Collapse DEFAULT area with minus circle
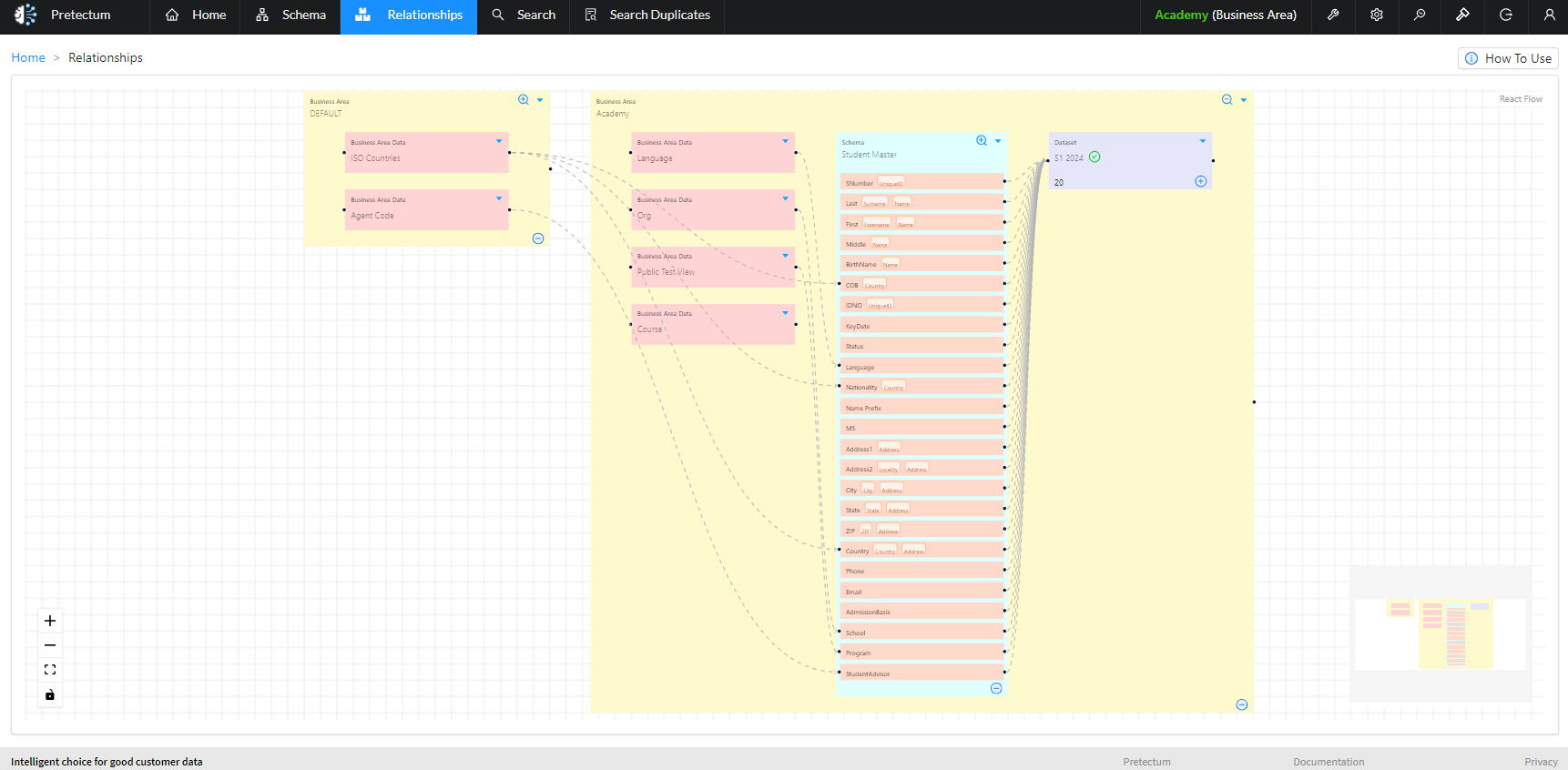 [x=538, y=238]
